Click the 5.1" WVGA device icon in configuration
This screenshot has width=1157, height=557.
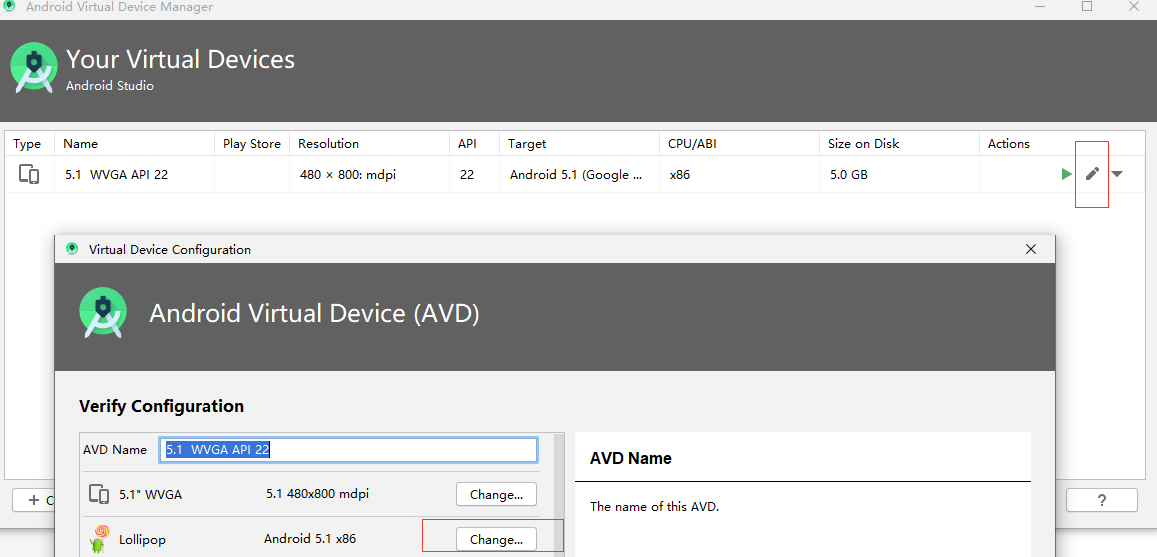pos(99,494)
